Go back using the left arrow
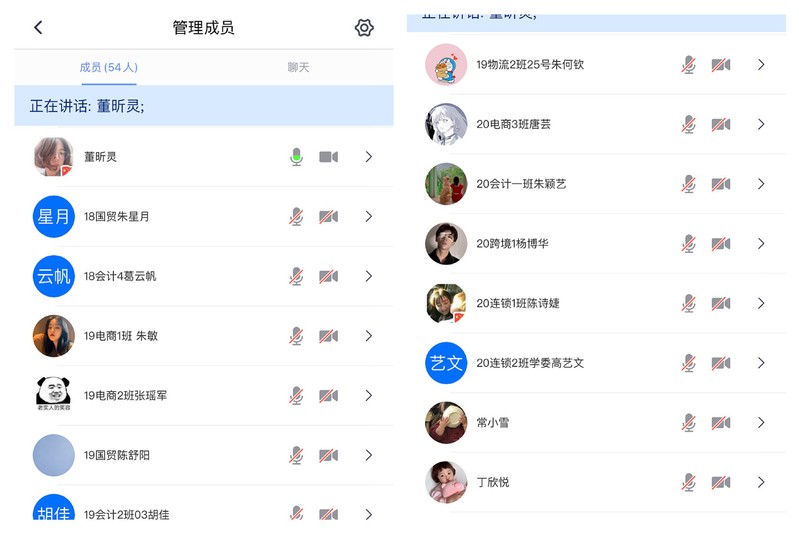799x533 pixels. [x=38, y=28]
